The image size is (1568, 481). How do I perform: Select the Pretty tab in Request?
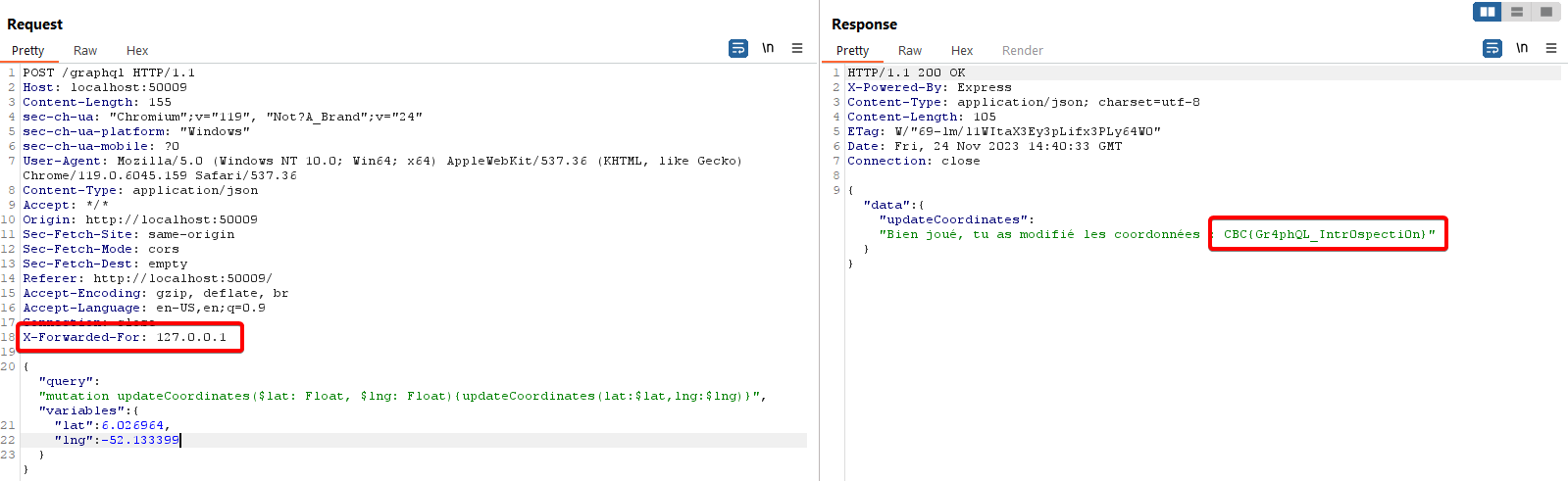coord(27,51)
